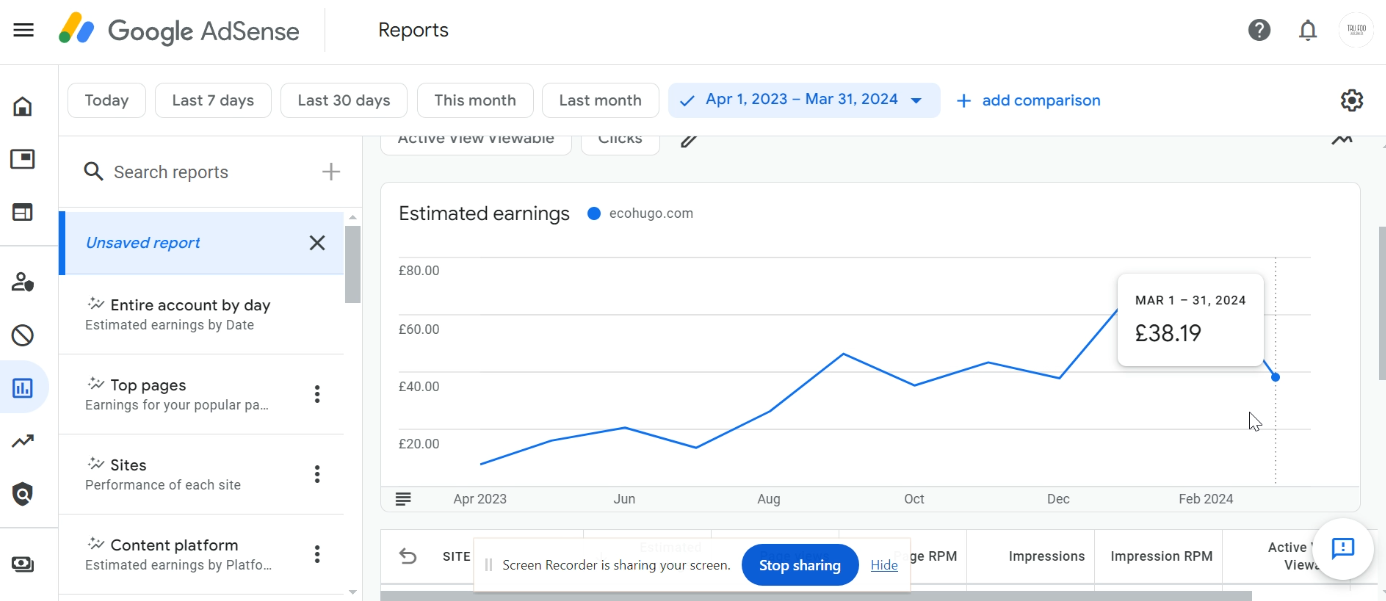The height and width of the screenshot is (601, 1386).
Task: Open options menu for Sites report
Action: tap(317, 474)
